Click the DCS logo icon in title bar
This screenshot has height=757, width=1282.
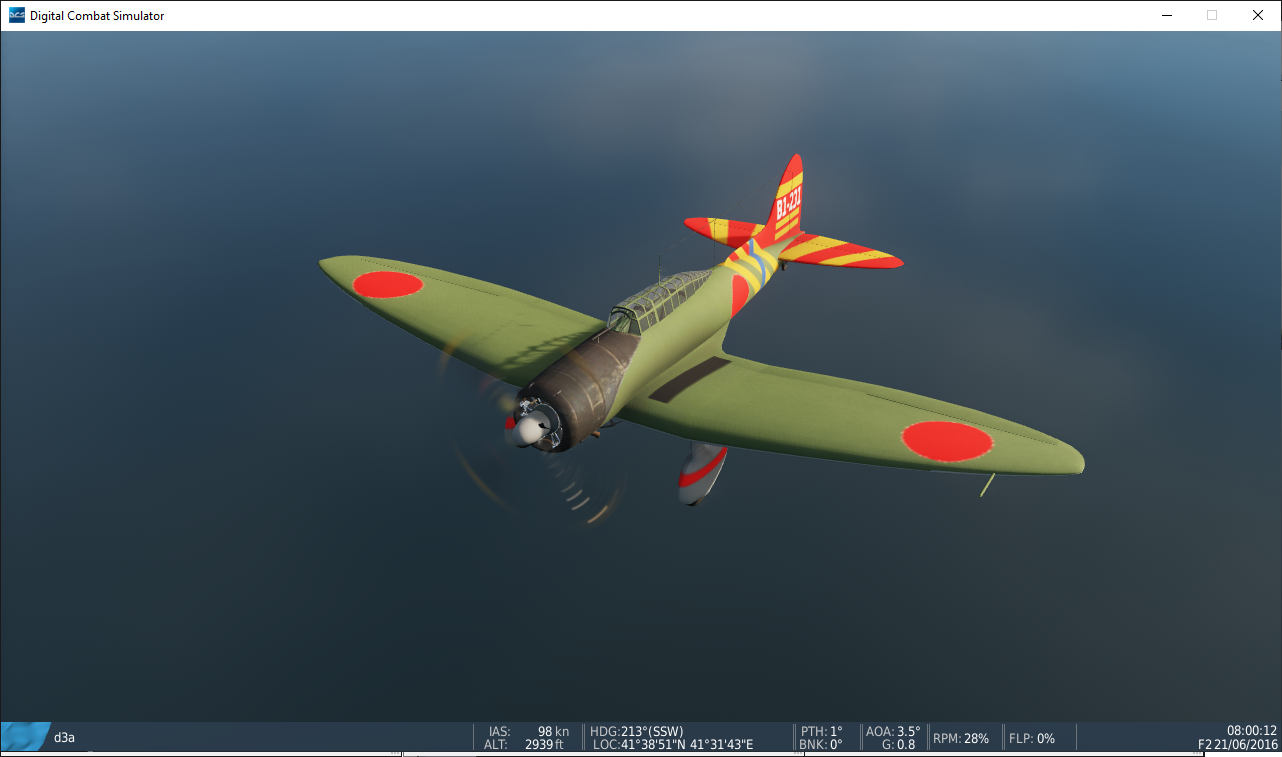(x=17, y=15)
